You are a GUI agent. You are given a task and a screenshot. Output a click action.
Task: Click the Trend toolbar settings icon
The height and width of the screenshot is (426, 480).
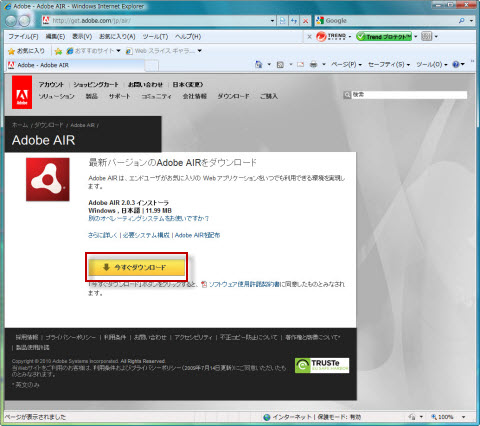[426, 36]
